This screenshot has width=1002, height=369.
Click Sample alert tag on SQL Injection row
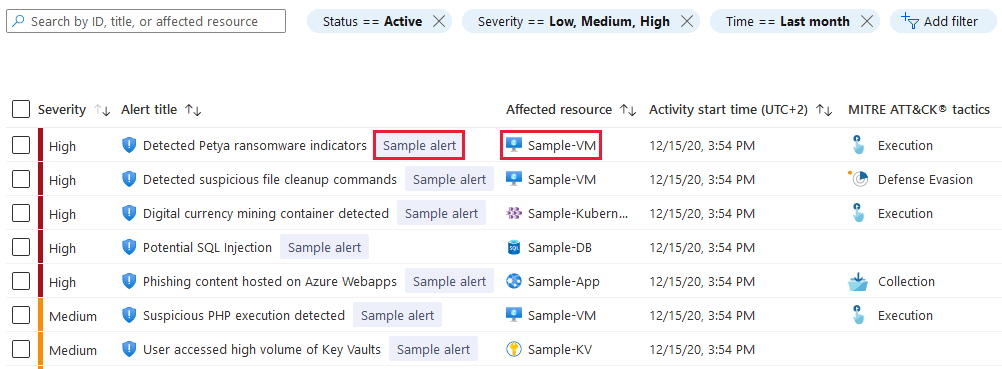(325, 247)
